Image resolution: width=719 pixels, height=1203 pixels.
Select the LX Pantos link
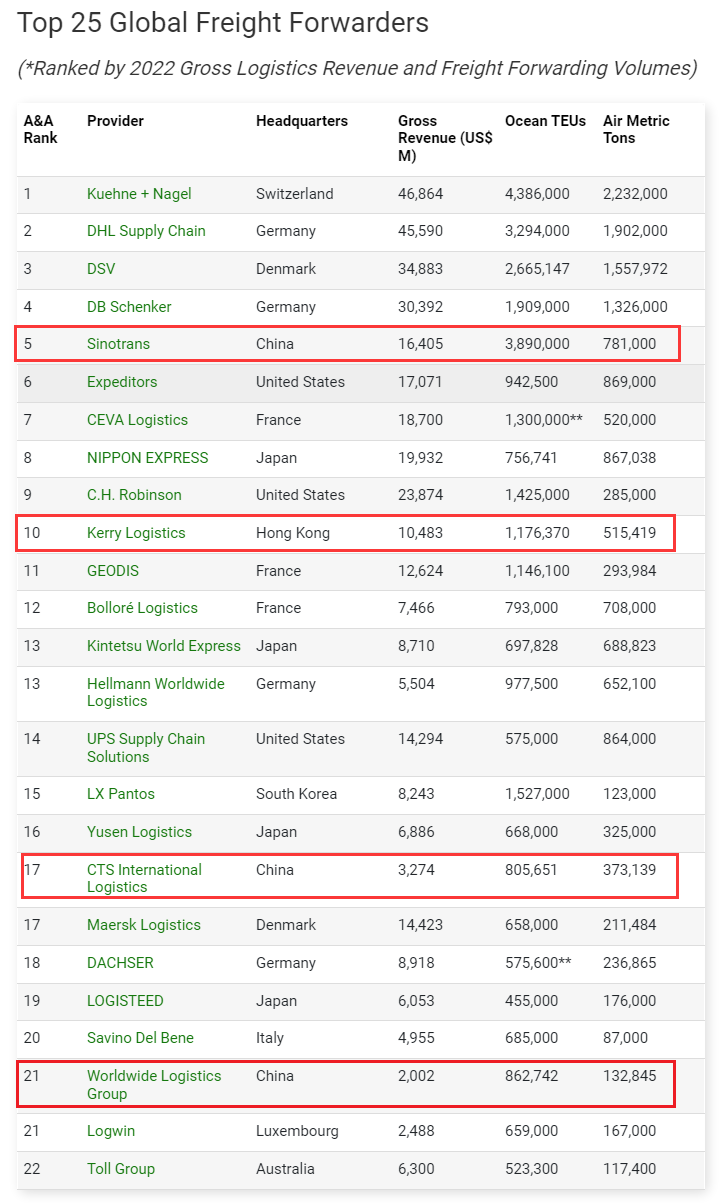(121, 794)
